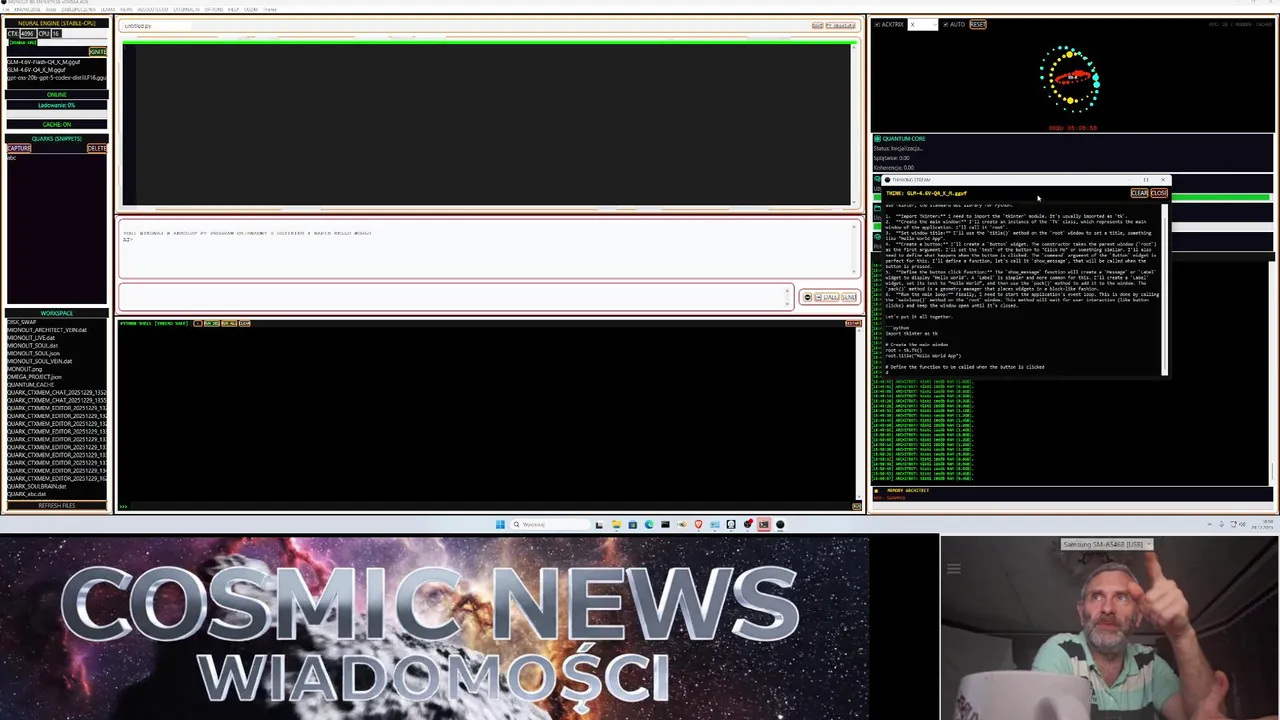Click CAPTURE in Quarks snippets
1280x720 pixels.
(19, 148)
